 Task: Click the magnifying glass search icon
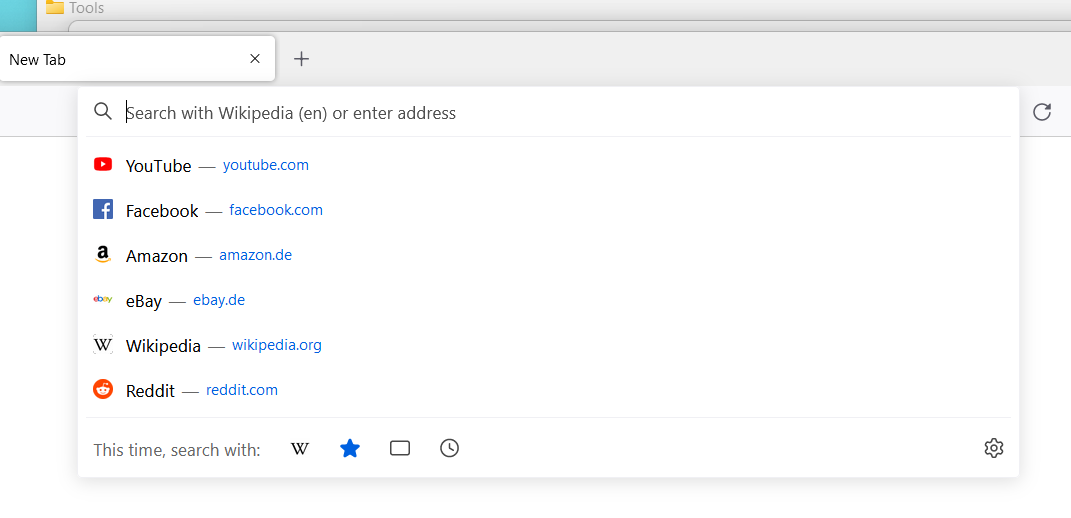click(103, 111)
